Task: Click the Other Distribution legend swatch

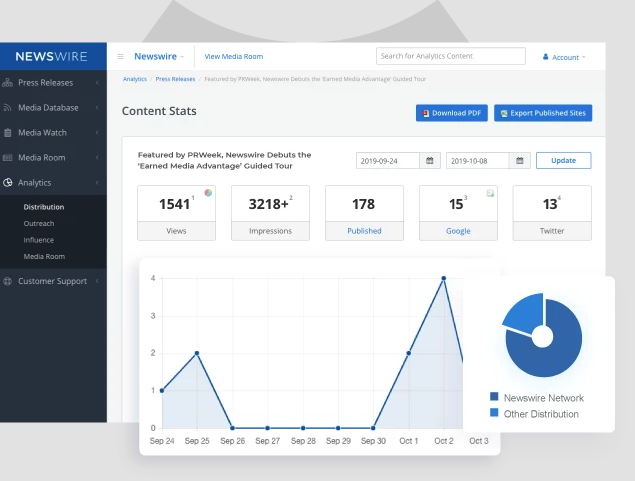Action: pos(494,413)
